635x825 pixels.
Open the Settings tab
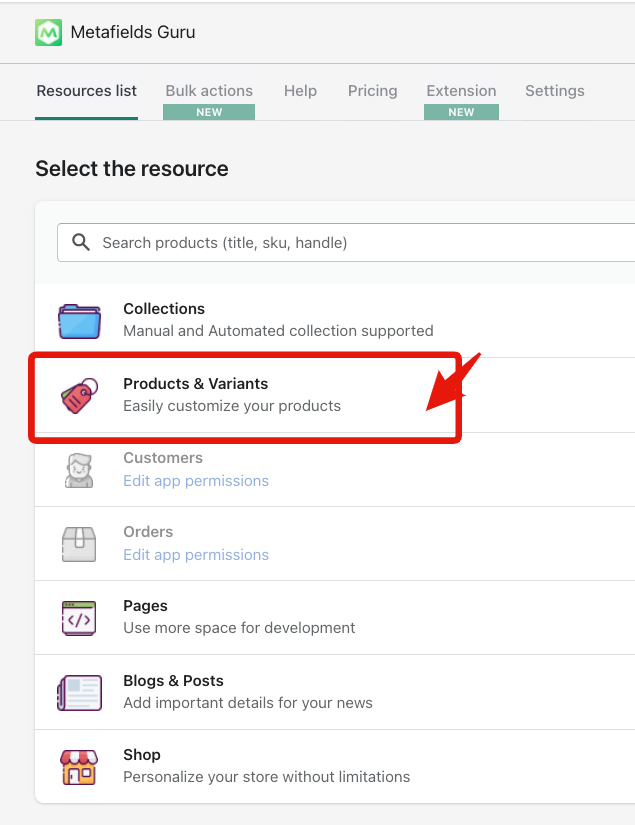tap(555, 91)
